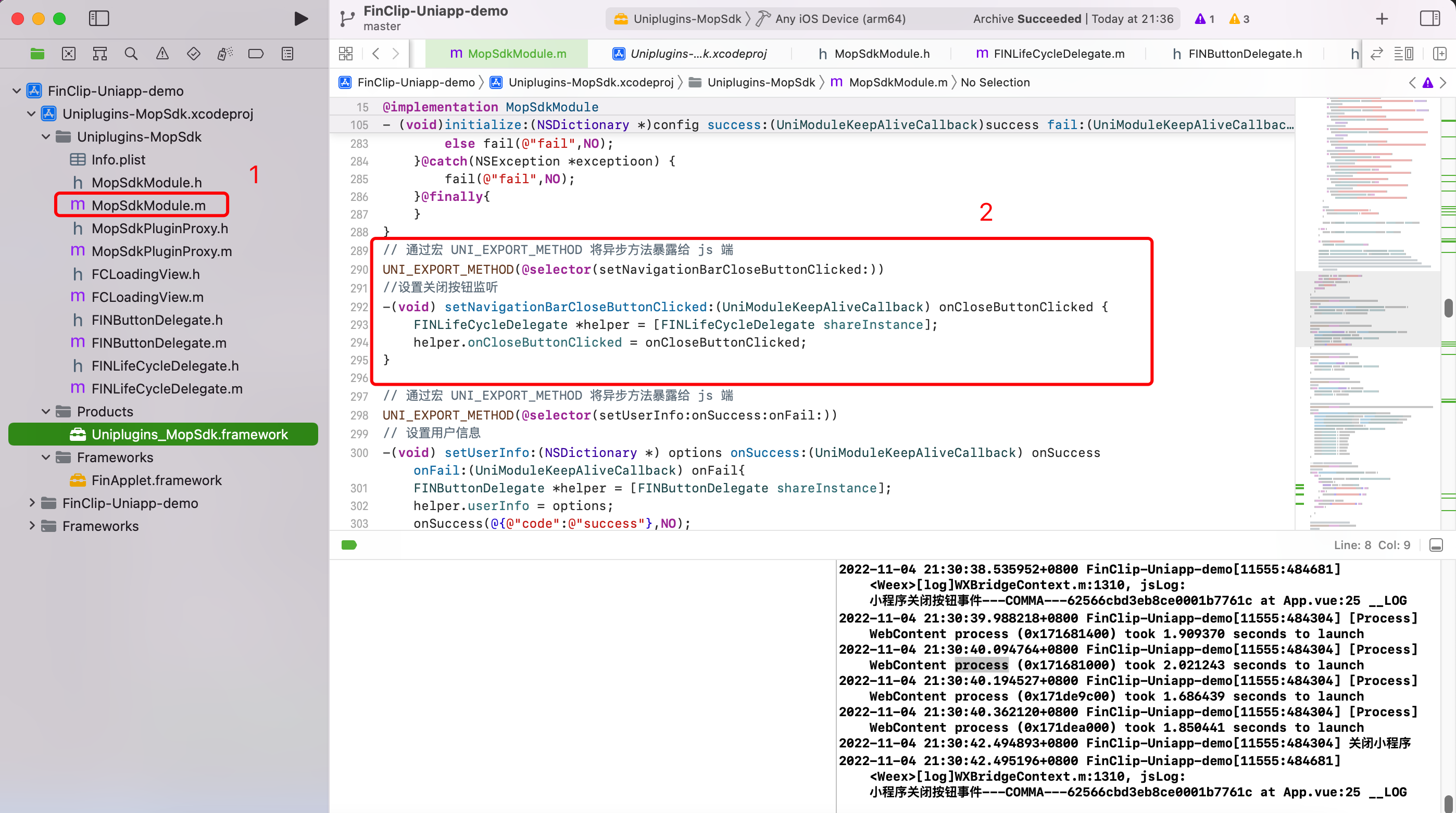Collapse the Products folder
1456x813 pixels.
[46, 411]
